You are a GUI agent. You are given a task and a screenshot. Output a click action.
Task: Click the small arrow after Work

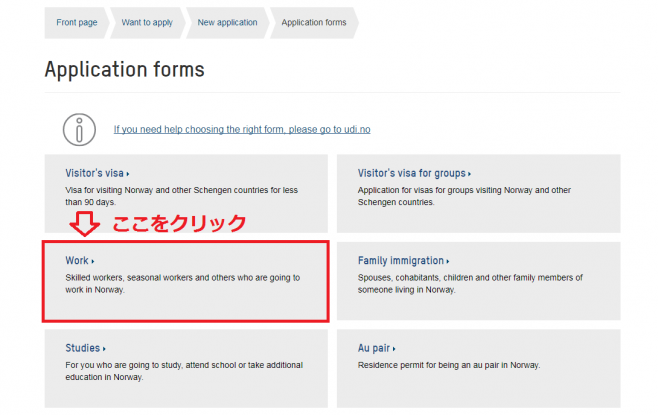coord(93,262)
